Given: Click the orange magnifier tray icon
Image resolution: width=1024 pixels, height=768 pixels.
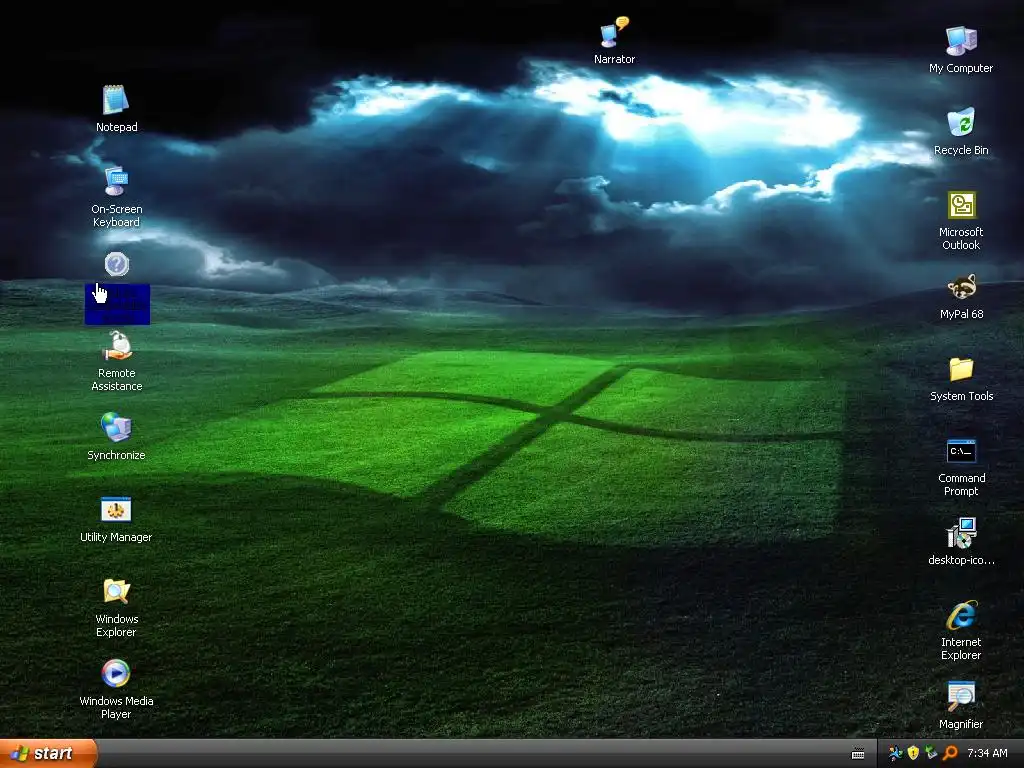Looking at the screenshot, I should [x=950, y=753].
